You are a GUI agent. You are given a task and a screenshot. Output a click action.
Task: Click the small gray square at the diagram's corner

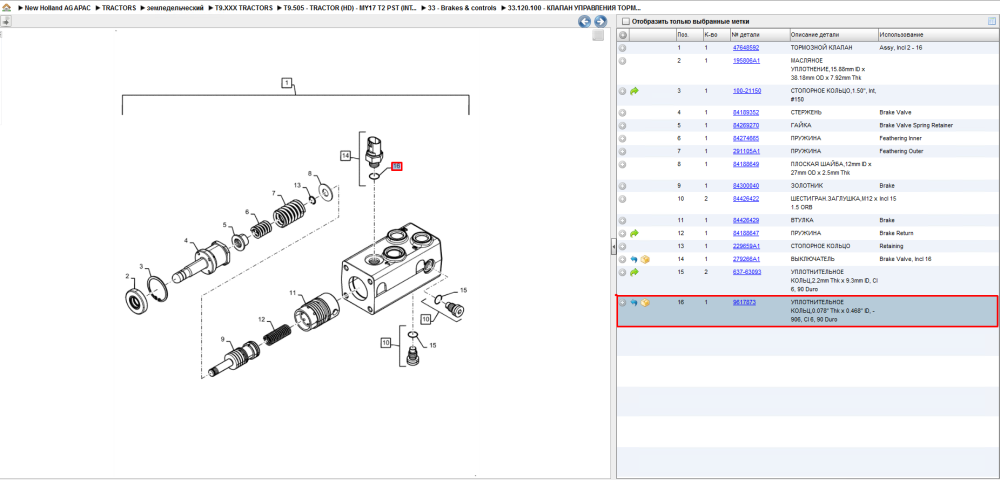pyautogui.click(x=598, y=36)
